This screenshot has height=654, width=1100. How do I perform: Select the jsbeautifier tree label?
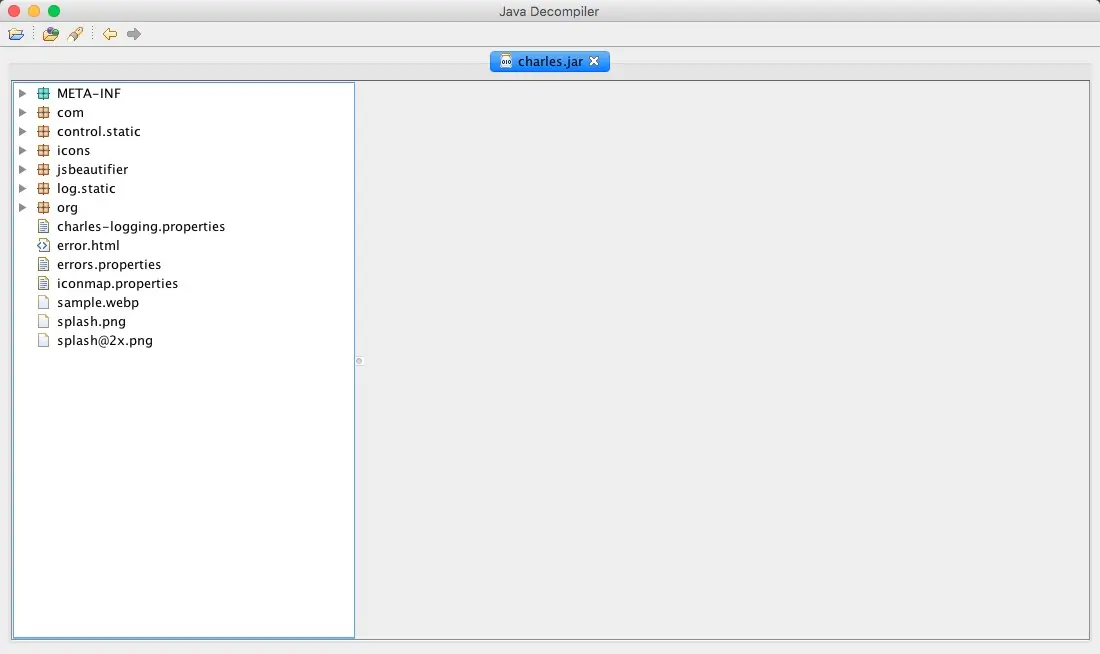point(93,169)
